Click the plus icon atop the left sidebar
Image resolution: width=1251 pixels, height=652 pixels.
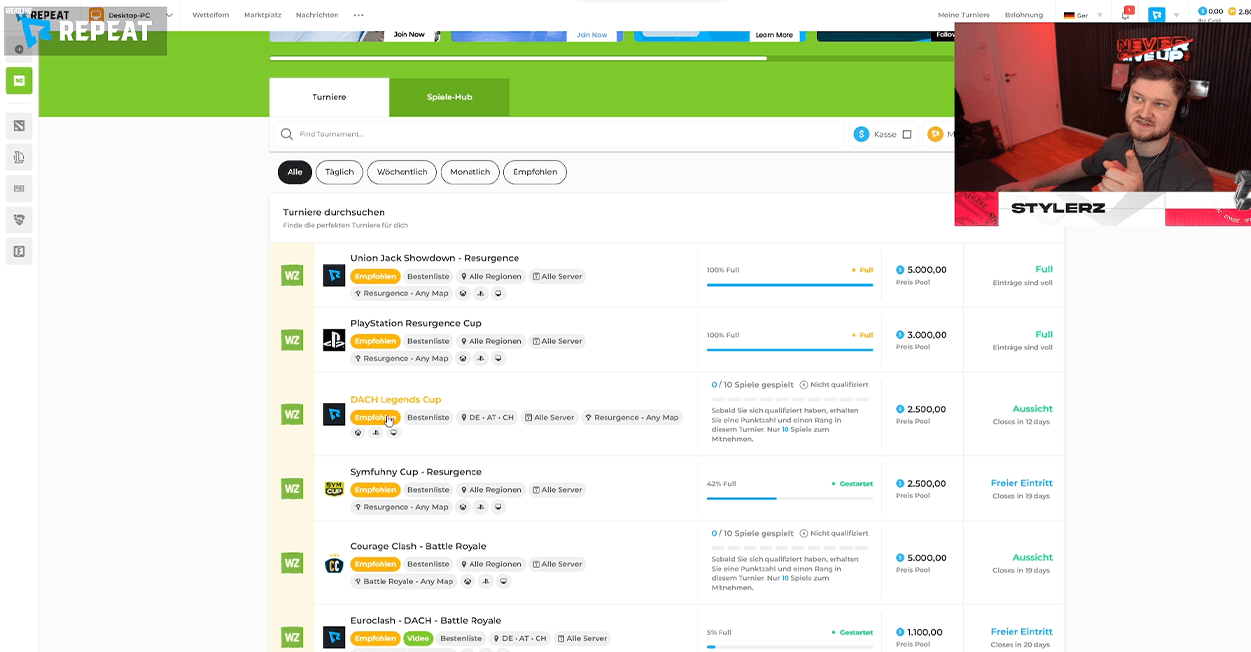coord(19,49)
